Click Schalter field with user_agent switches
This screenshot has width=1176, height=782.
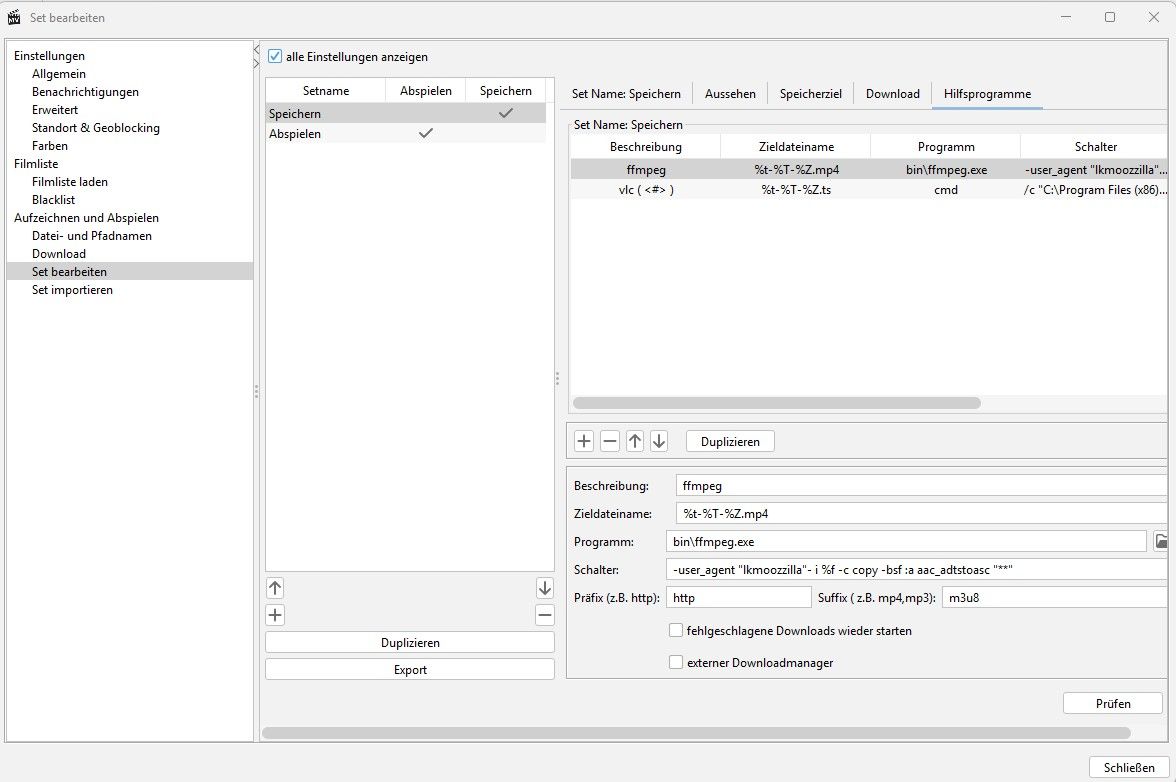pyautogui.click(x=916, y=569)
